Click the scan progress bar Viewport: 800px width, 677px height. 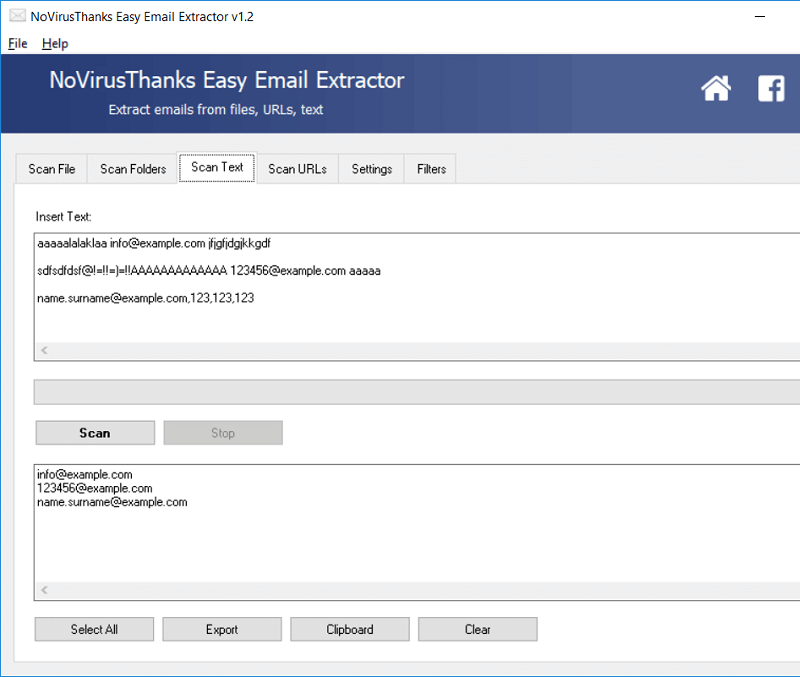point(417,392)
